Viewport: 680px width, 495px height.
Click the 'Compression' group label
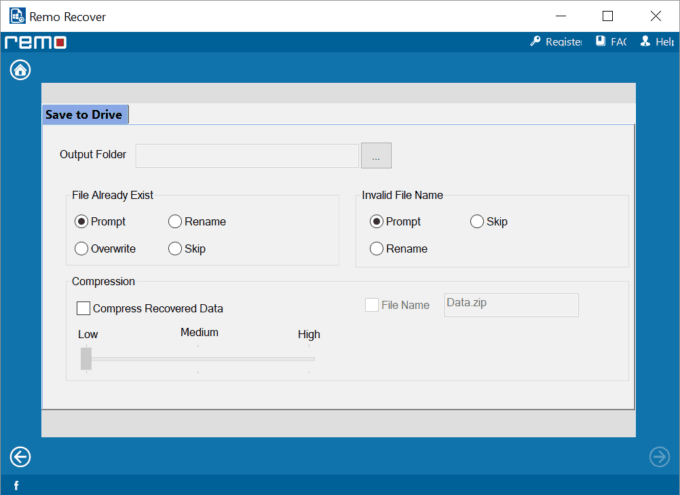(103, 282)
